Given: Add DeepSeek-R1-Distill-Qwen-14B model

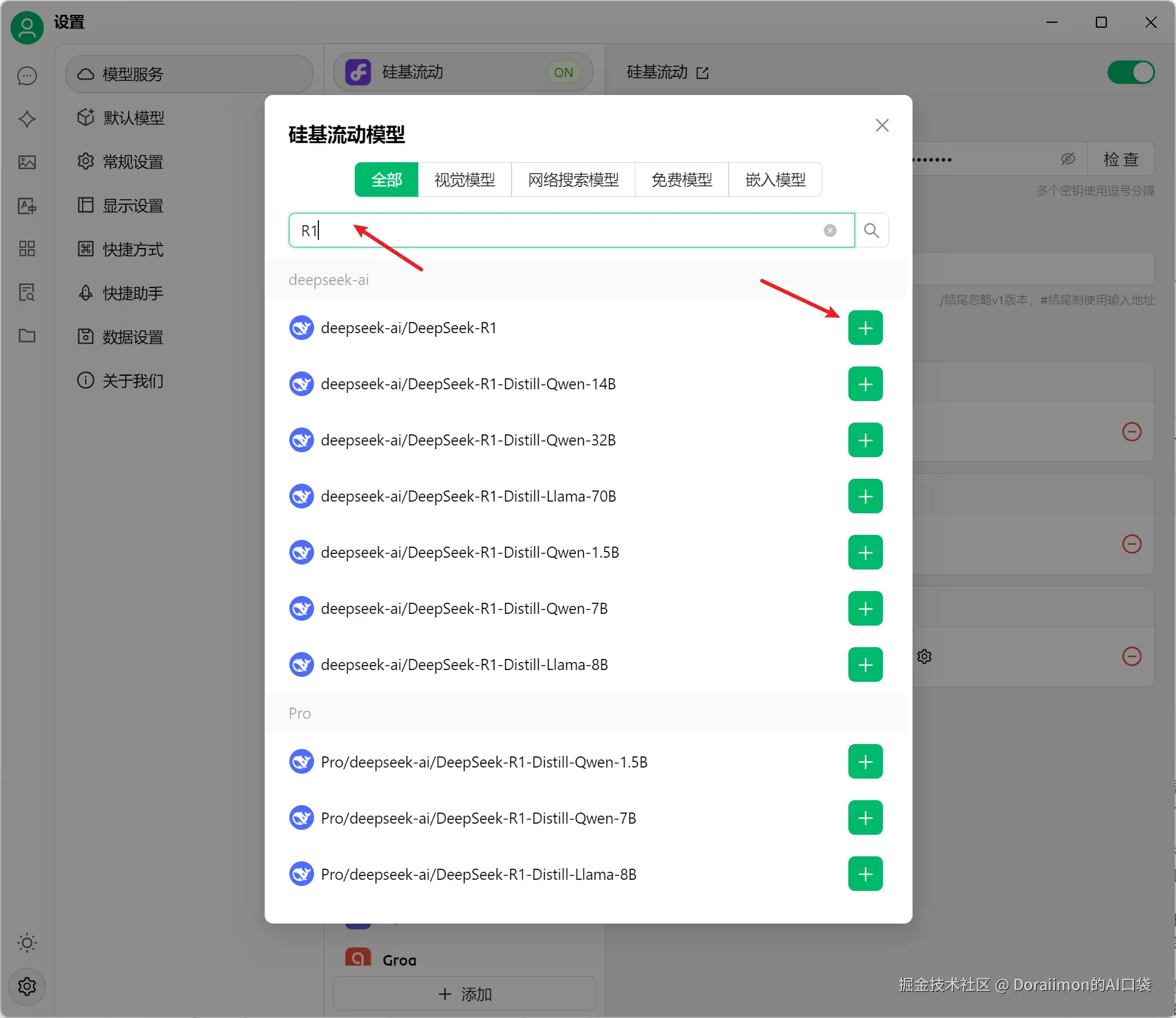Looking at the screenshot, I should tap(865, 384).
